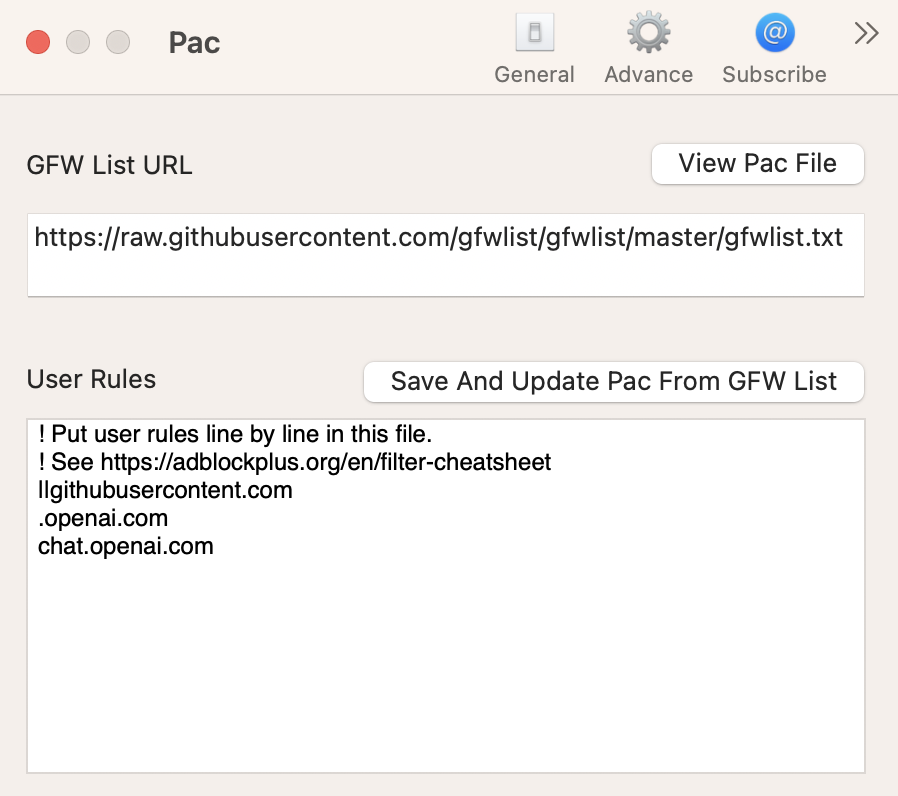The height and width of the screenshot is (796, 898).
Task: Click into the GFW List URL field
Action: (x=445, y=254)
